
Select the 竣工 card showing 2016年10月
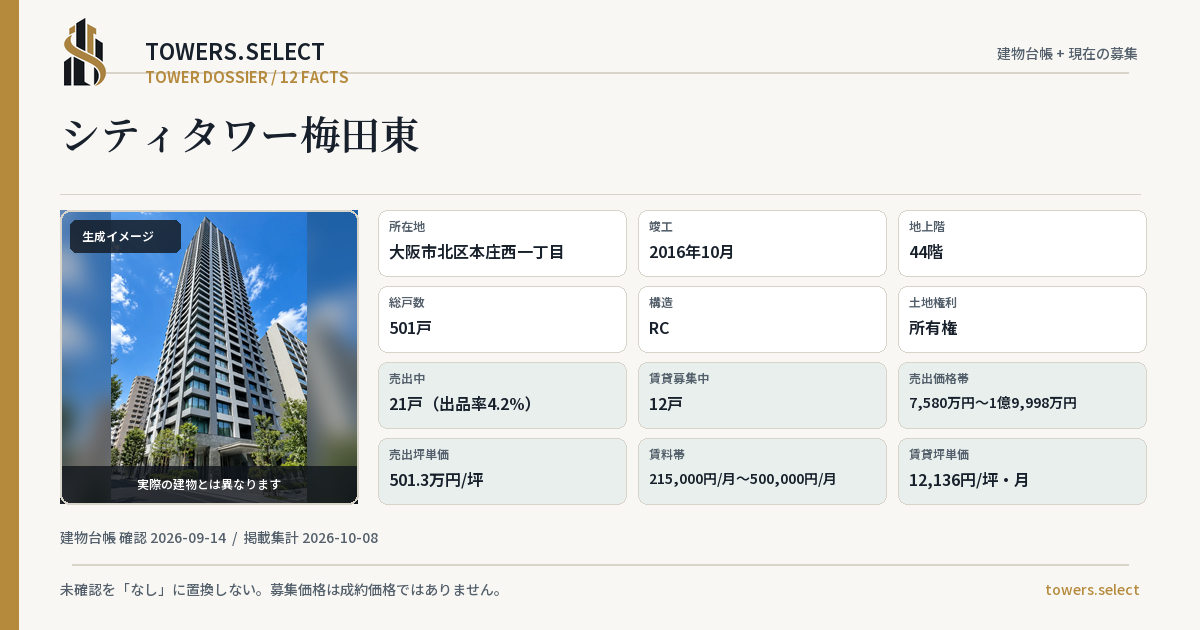[762, 243]
